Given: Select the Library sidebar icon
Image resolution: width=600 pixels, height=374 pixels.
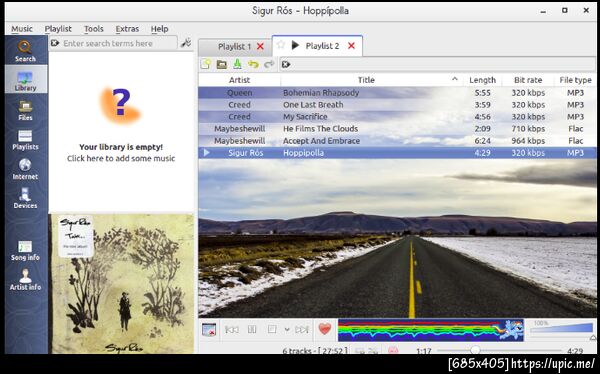Looking at the screenshot, I should click(25, 79).
